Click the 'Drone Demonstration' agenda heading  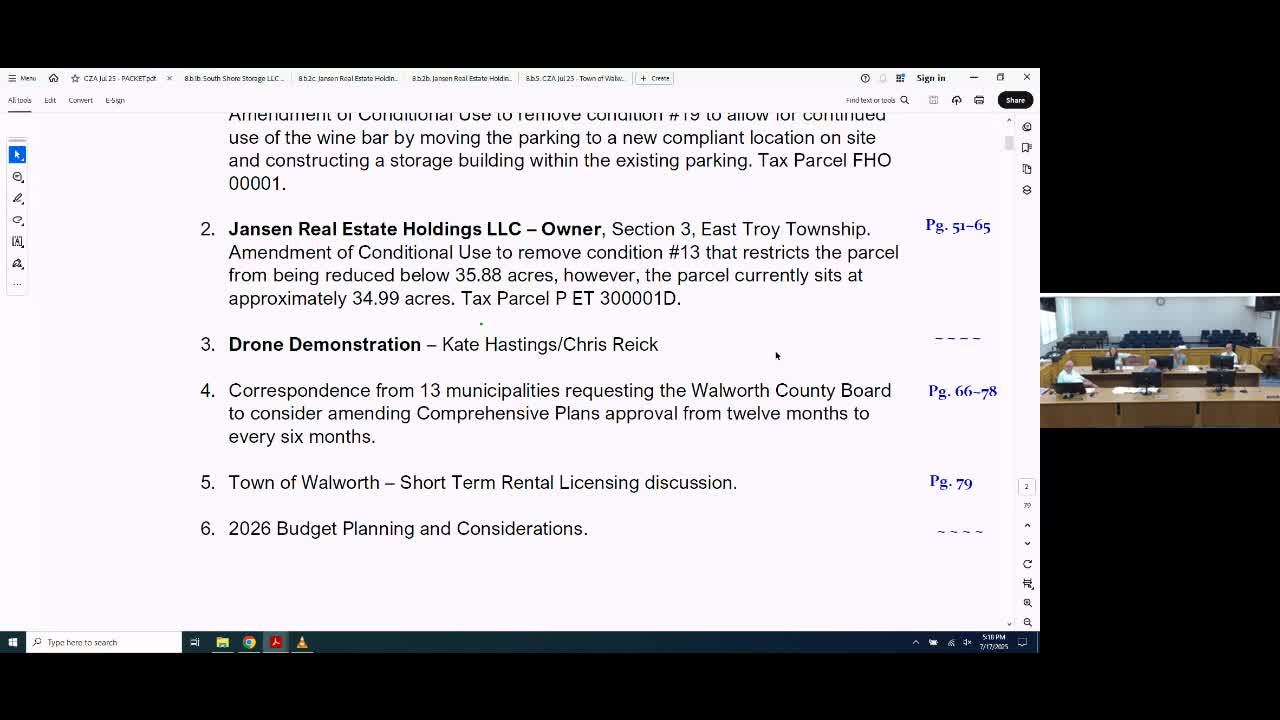click(x=325, y=345)
